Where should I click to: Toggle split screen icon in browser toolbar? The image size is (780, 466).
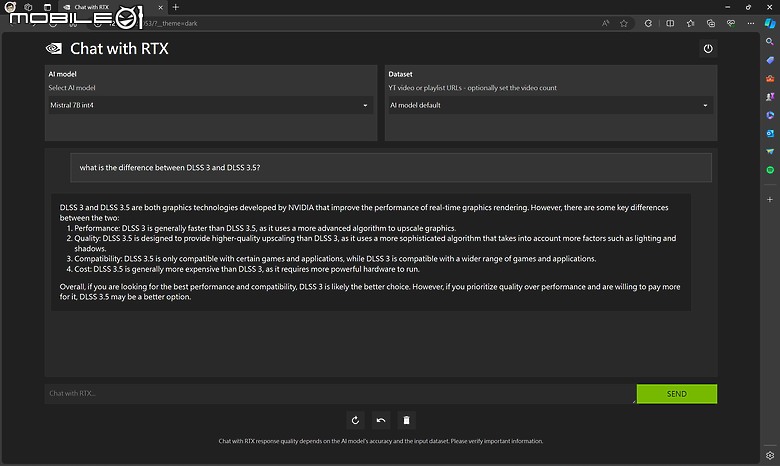click(670, 23)
